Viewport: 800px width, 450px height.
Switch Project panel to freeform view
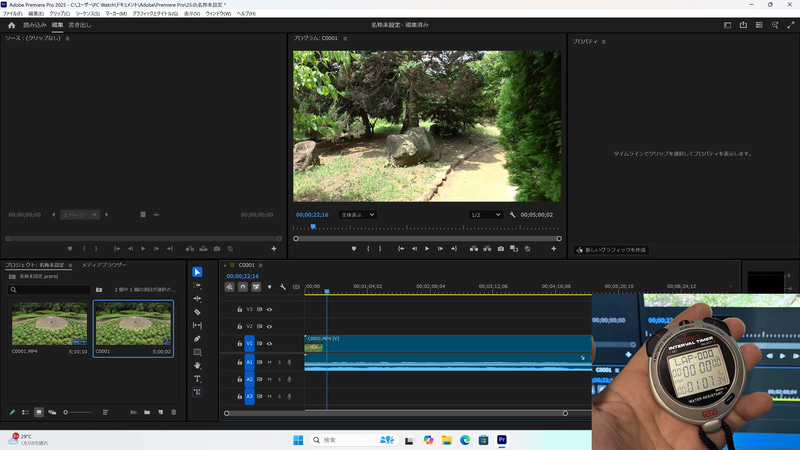[x=52, y=412]
